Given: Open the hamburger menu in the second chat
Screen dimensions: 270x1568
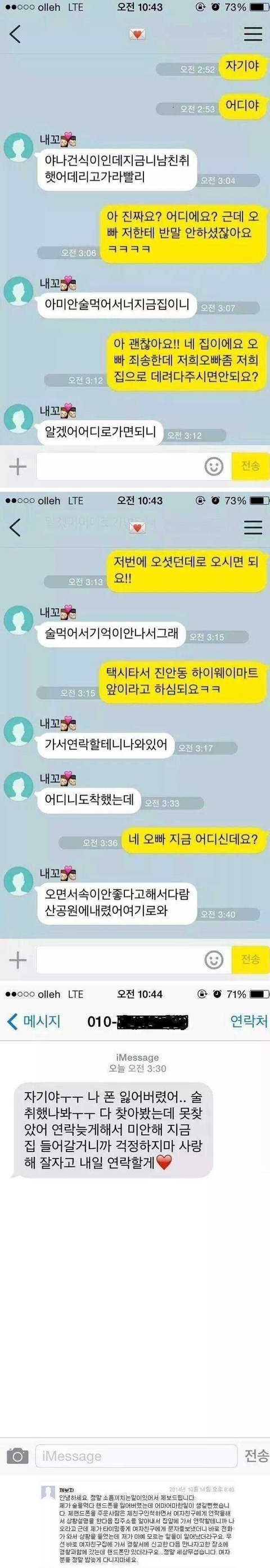Looking at the screenshot, I should click(x=253, y=527).
